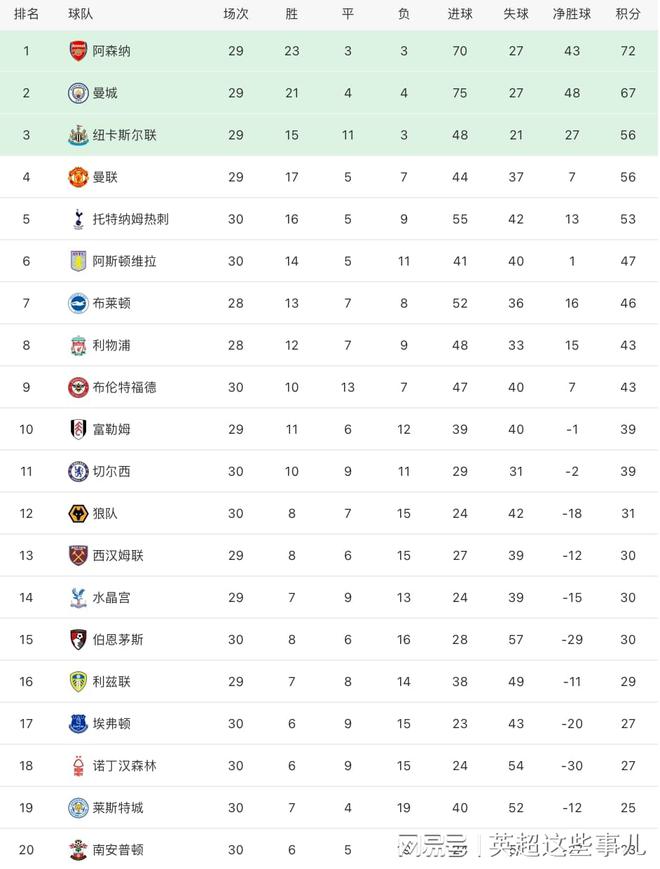Viewport: 660px width, 869px height.
Task: Click the Chelsea crest icon
Action: coord(78,472)
